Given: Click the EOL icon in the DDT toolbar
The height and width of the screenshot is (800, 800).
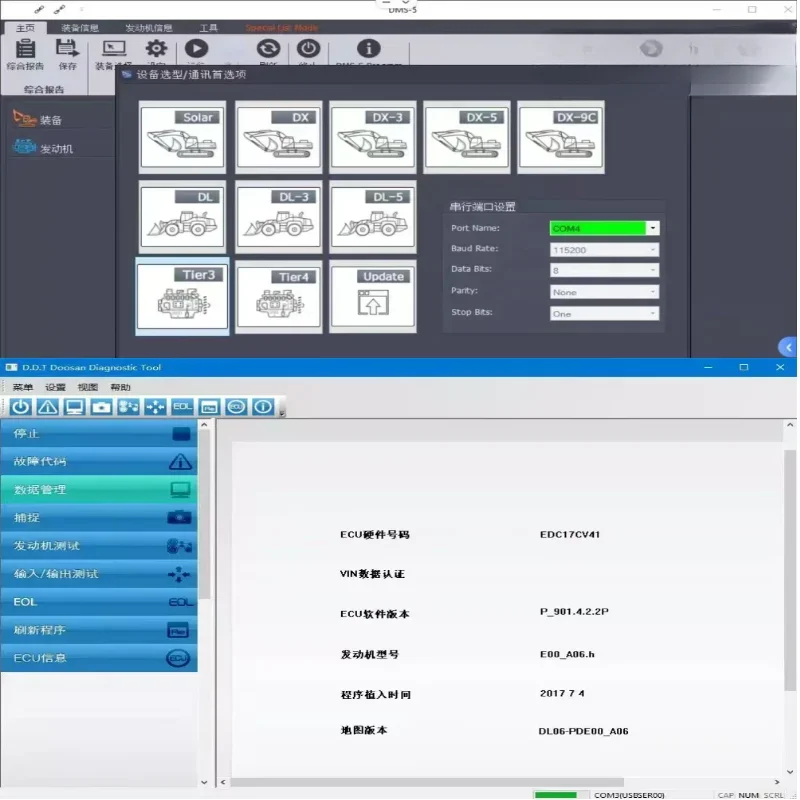Looking at the screenshot, I should pos(182,407).
